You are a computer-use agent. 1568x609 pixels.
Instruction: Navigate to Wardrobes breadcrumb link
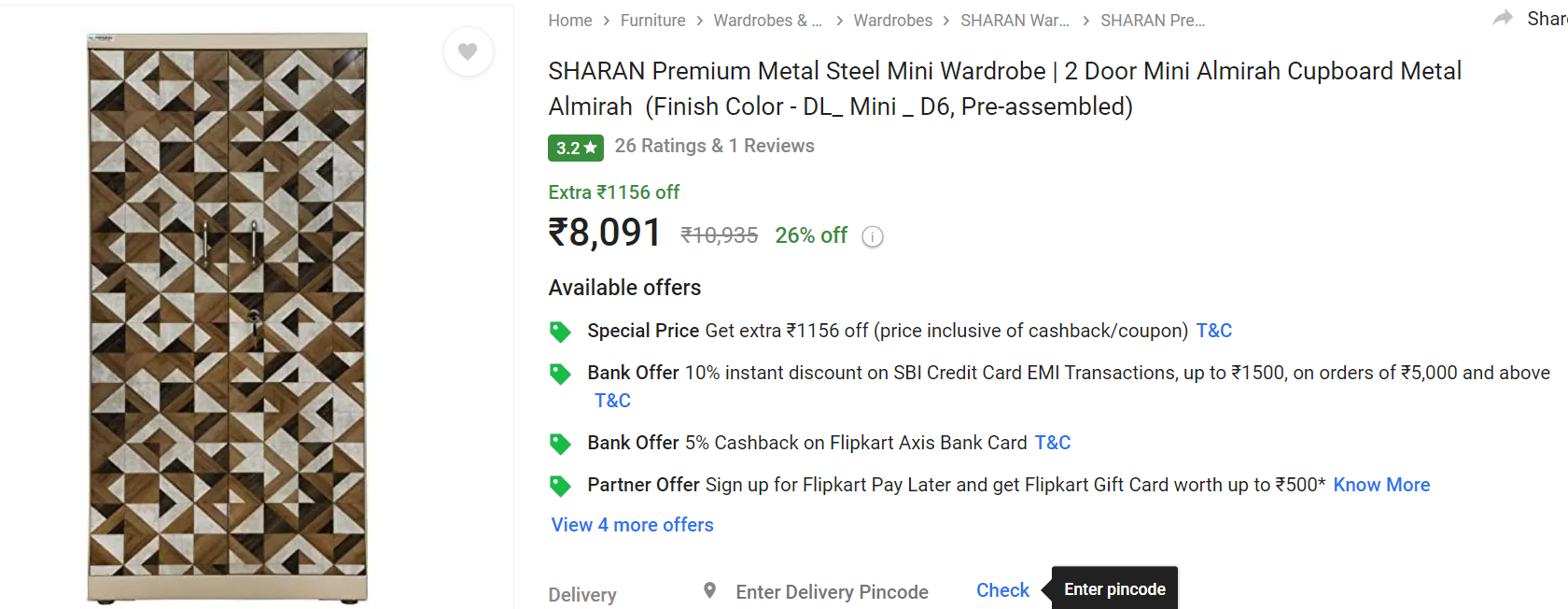(x=892, y=21)
